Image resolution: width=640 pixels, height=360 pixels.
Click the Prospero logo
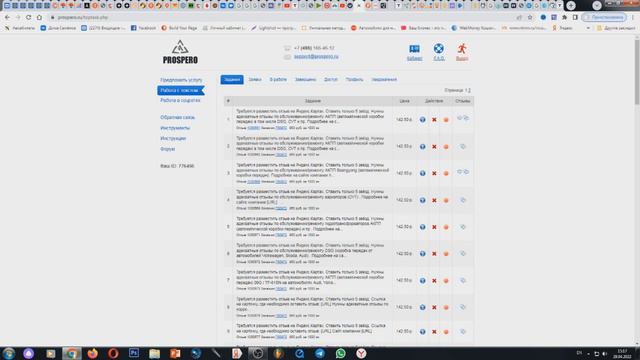(x=180, y=52)
